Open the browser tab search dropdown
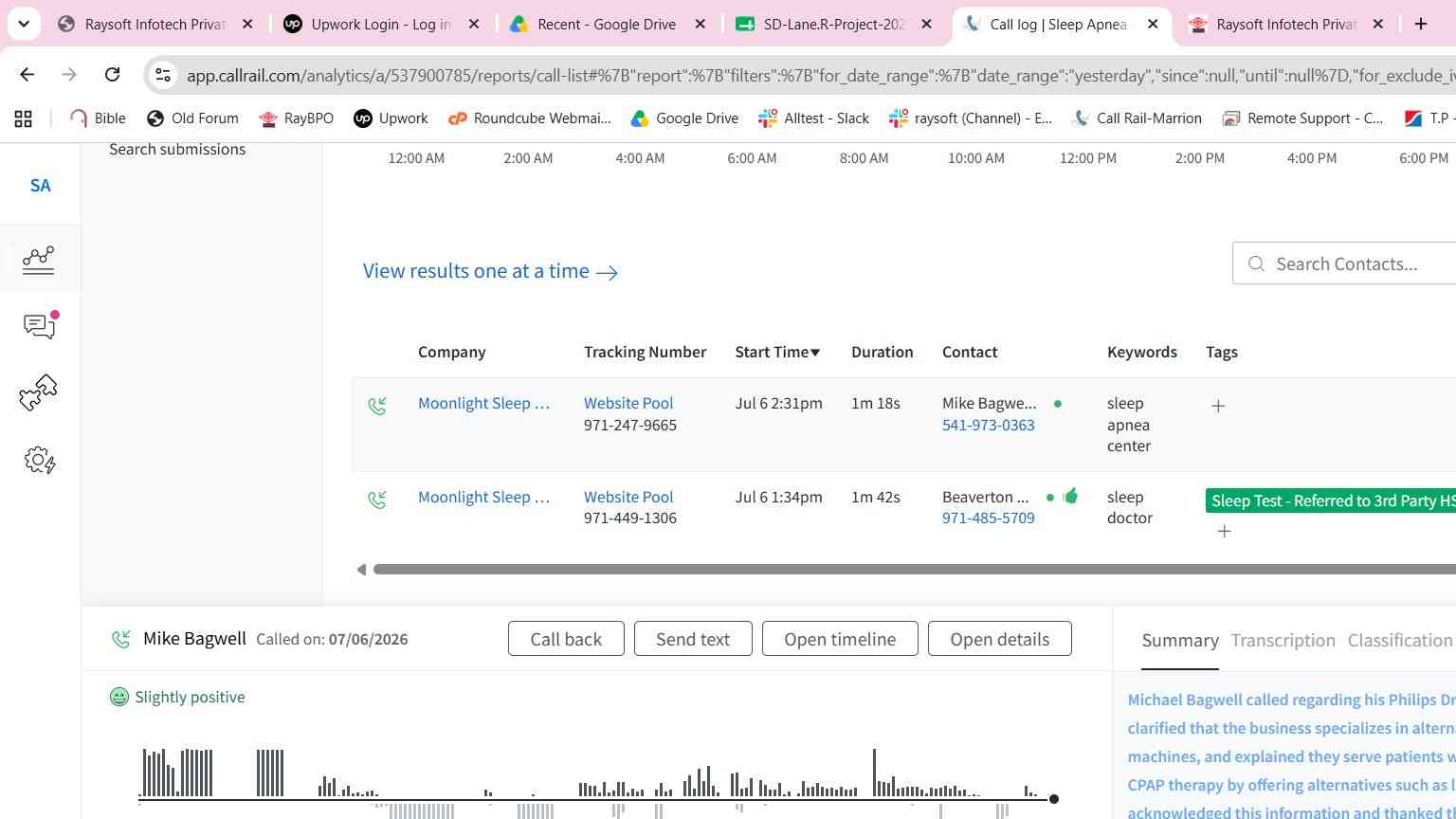Image resolution: width=1456 pixels, height=819 pixels. [x=24, y=24]
